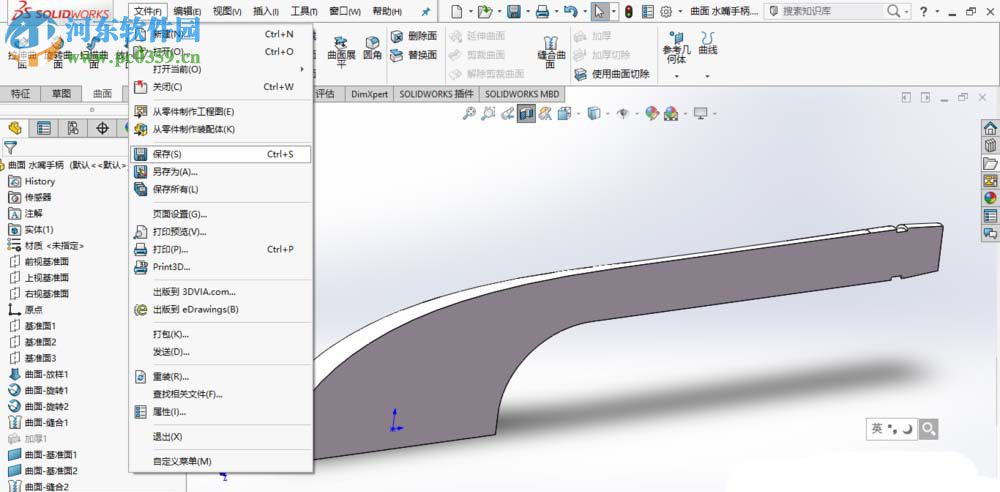
Task: Click the Delete Face (删除面) tool
Action: [x=413, y=36]
